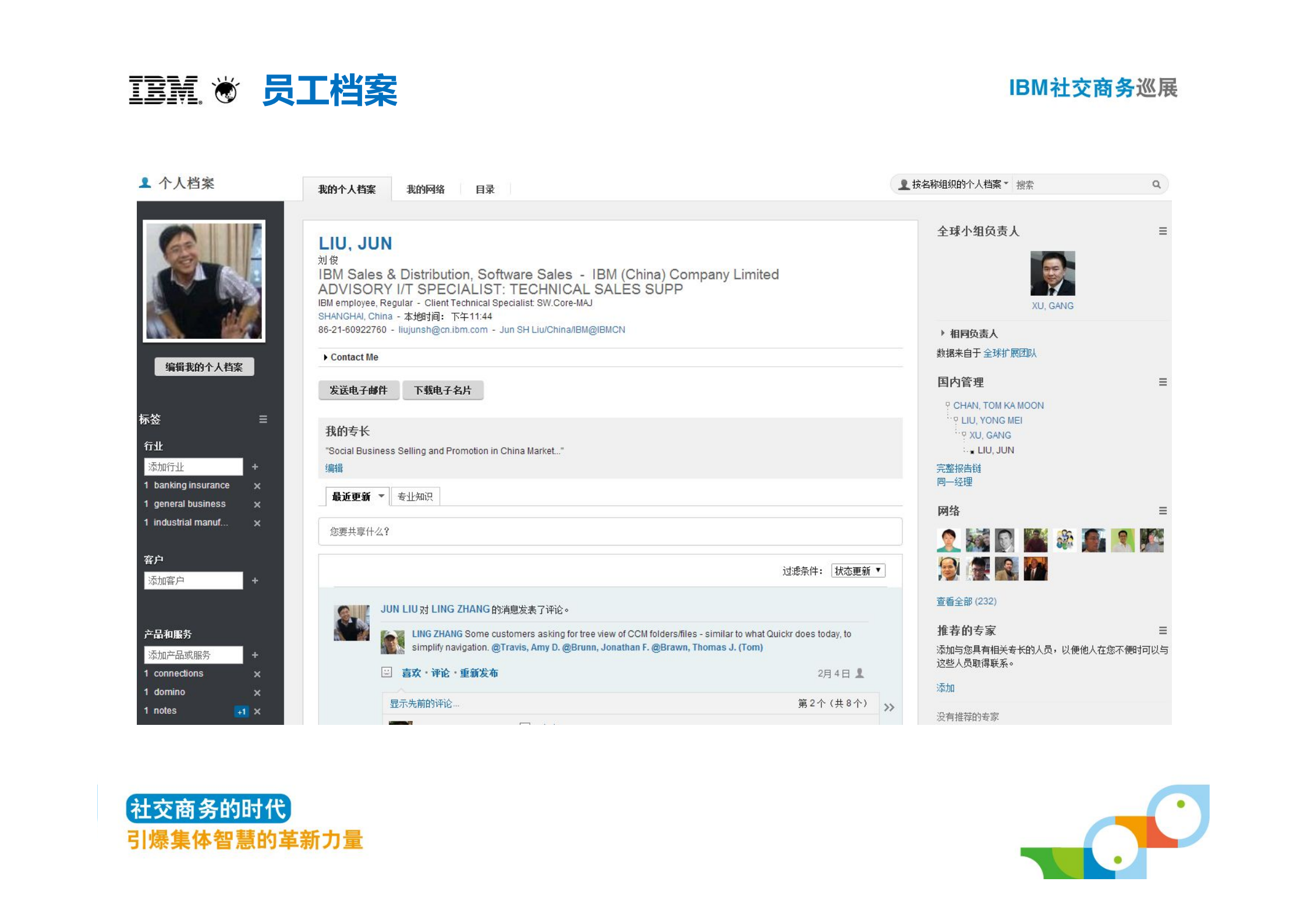This screenshot has height=924, width=1307.
Task: Open the 最近更新 dropdown
Action: pyautogui.click(x=355, y=495)
